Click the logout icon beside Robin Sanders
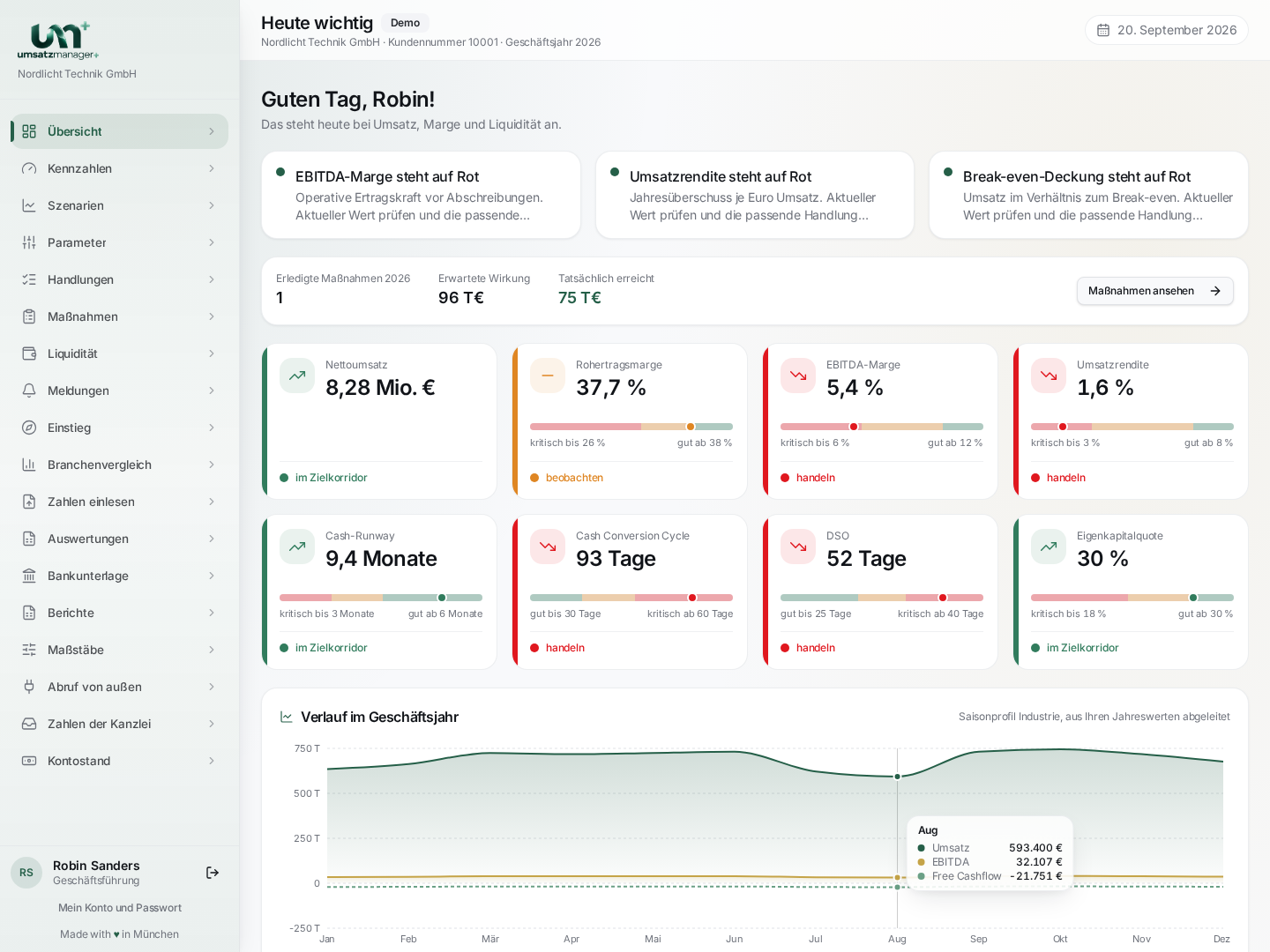Image resolution: width=1270 pixels, height=952 pixels. coord(213,873)
